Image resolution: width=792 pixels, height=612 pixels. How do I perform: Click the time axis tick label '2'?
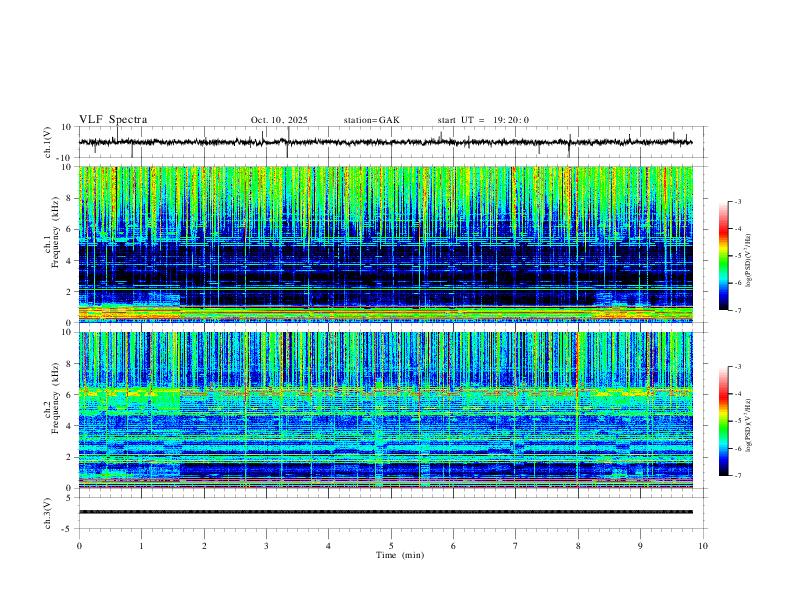pyautogui.click(x=204, y=546)
